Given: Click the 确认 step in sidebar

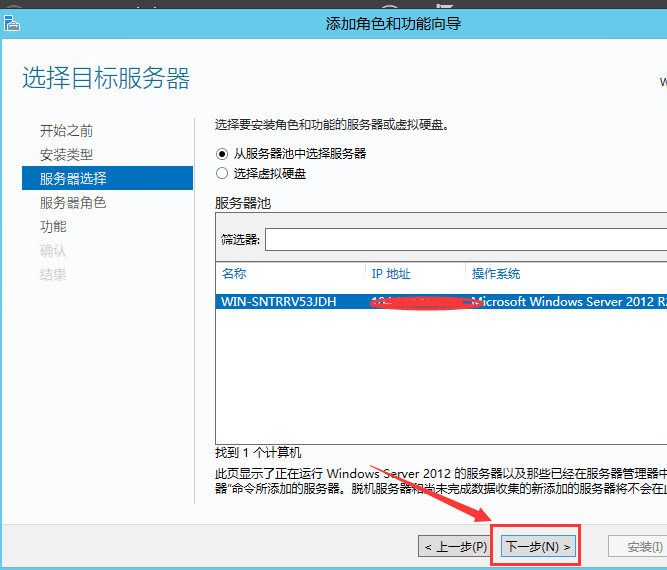Looking at the screenshot, I should (x=53, y=251).
